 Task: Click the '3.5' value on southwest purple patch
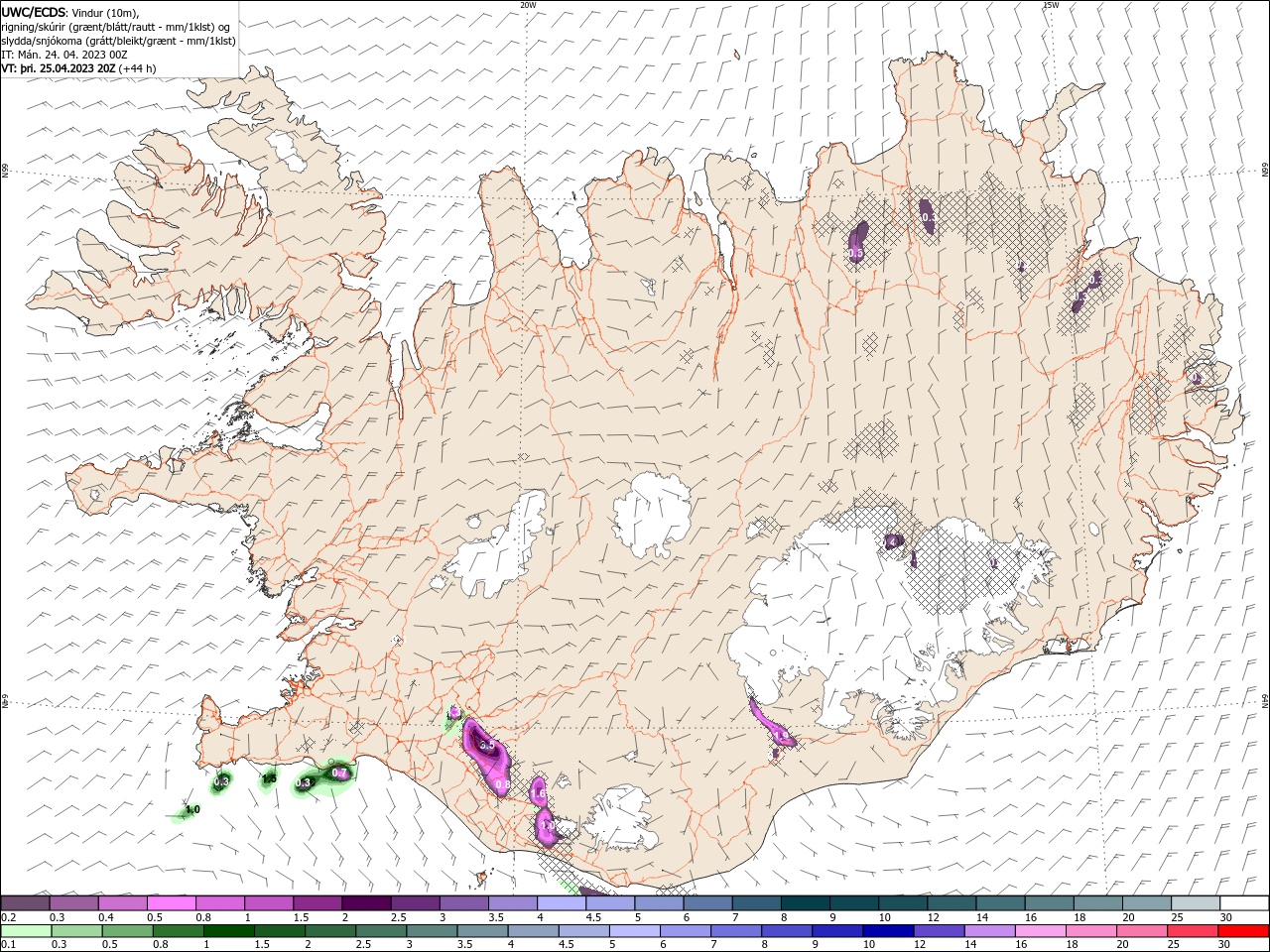(486, 745)
